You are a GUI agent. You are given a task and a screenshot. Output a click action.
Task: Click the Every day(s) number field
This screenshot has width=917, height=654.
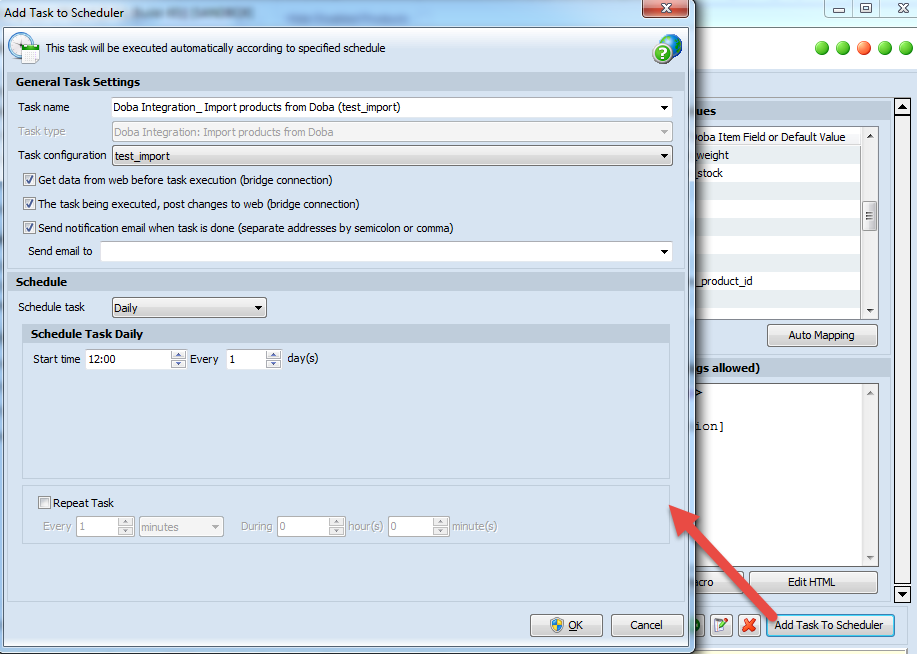[x=246, y=359]
